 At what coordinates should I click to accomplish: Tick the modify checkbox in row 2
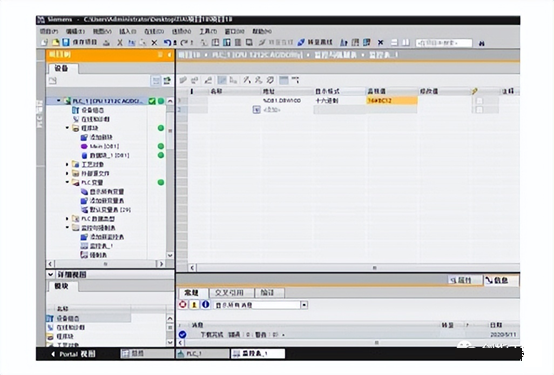pos(479,110)
